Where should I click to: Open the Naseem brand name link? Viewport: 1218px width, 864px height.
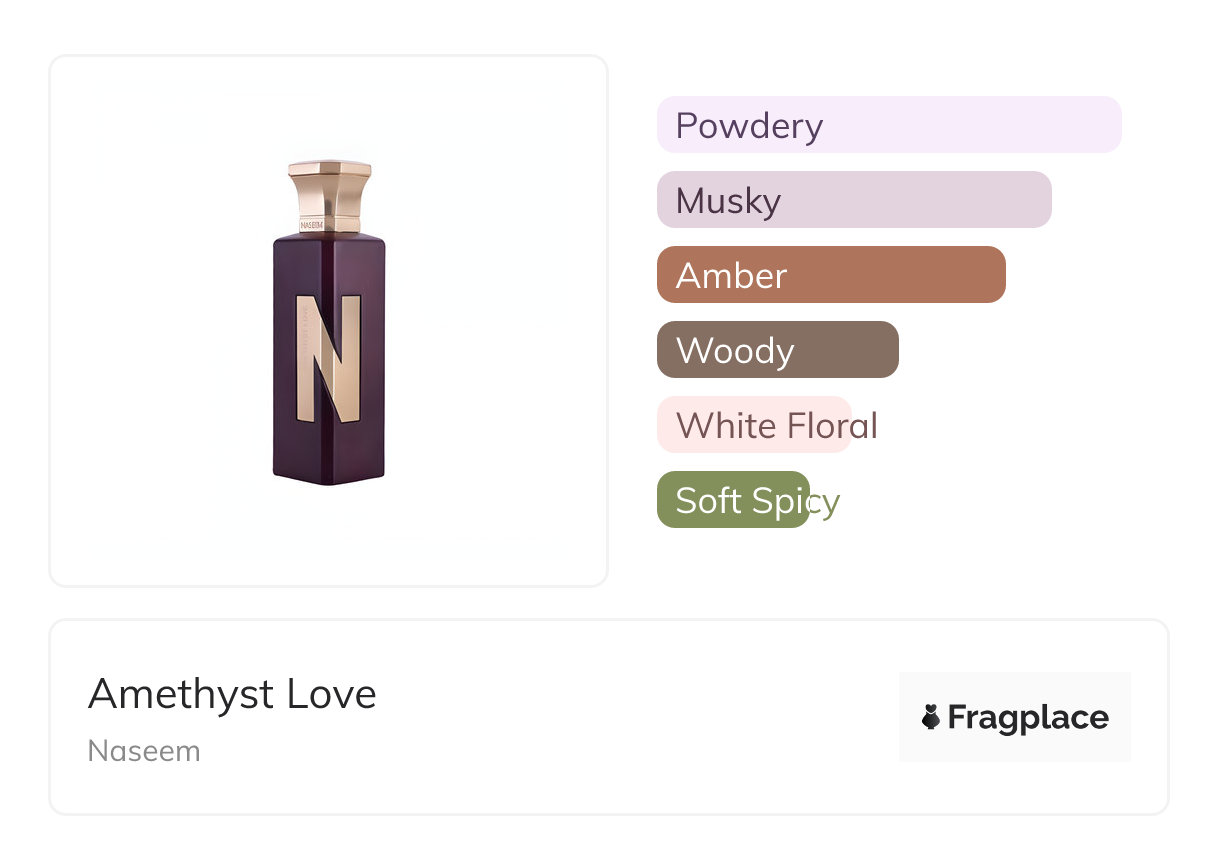144,751
